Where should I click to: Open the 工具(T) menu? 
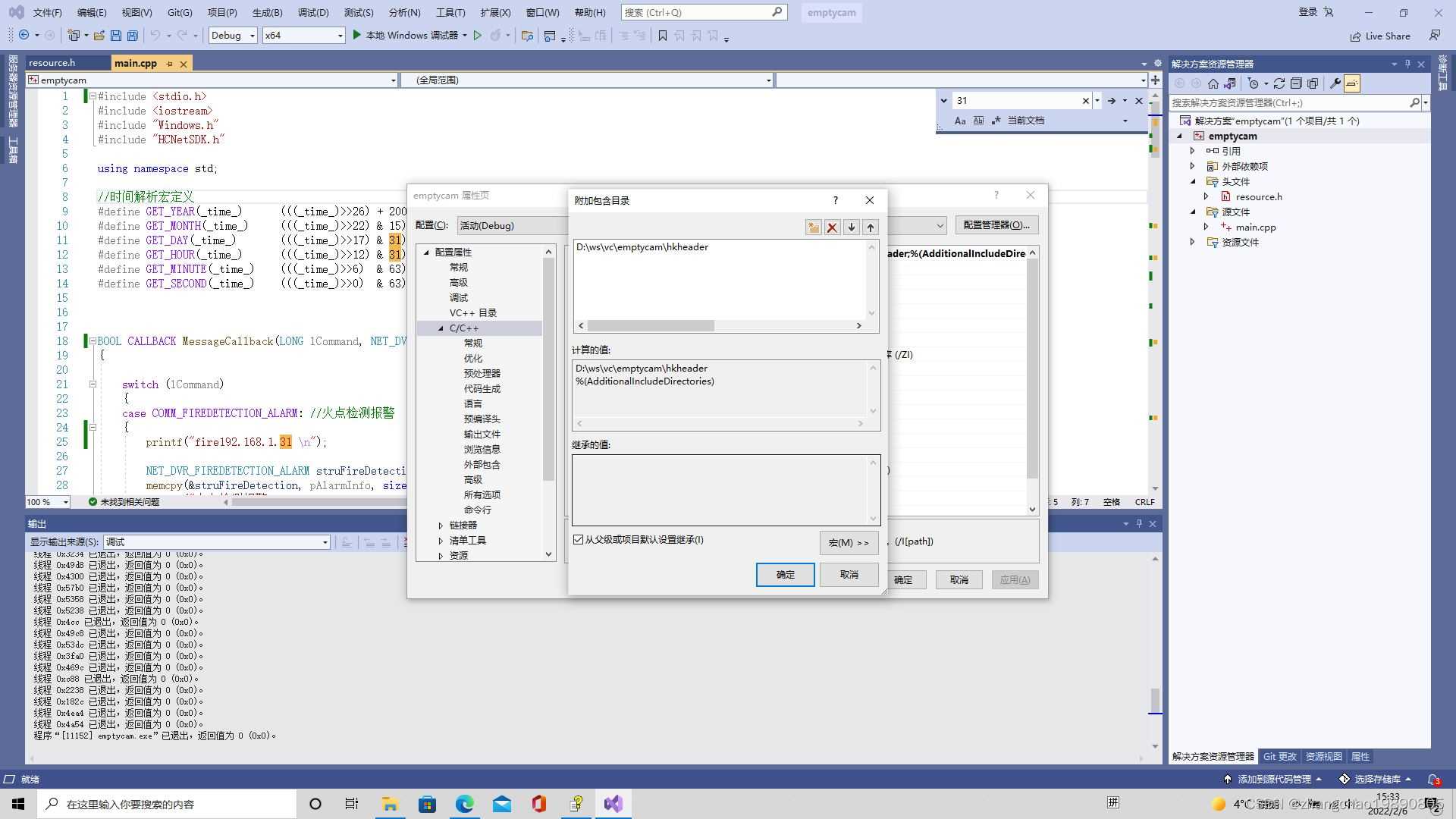(450, 12)
